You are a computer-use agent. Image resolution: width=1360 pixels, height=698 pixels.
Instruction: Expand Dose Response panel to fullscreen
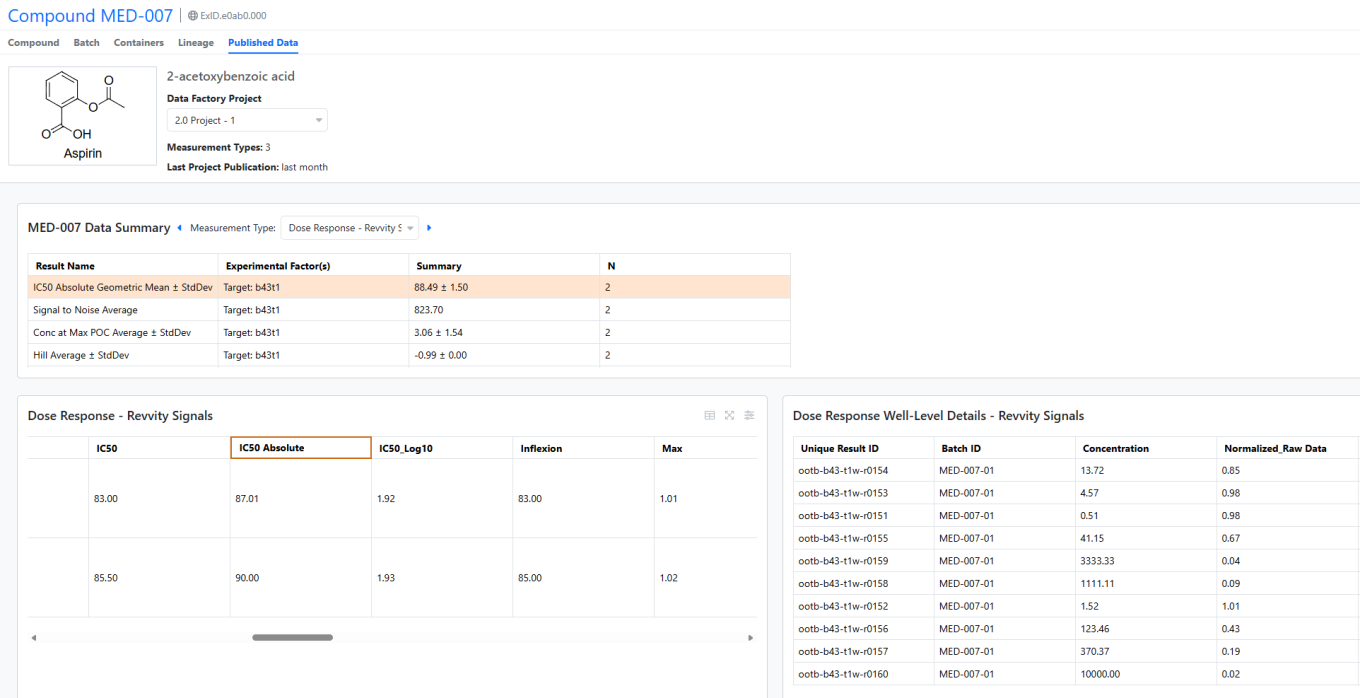coord(729,415)
